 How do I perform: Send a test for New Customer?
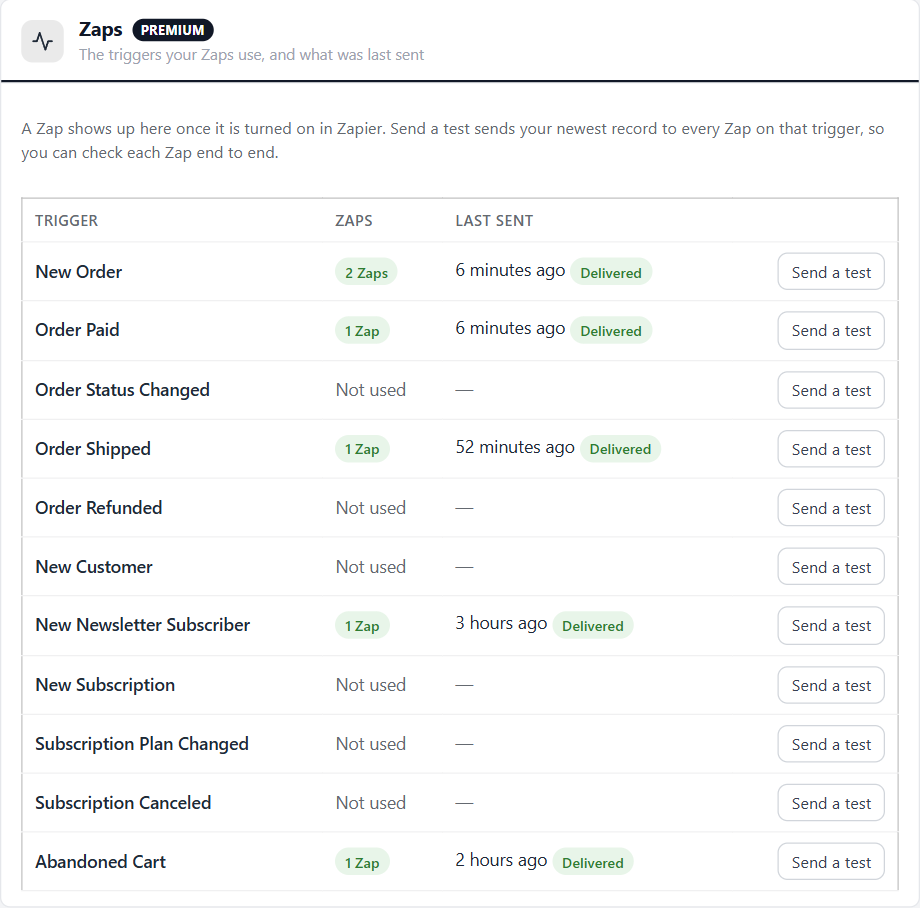click(x=831, y=567)
